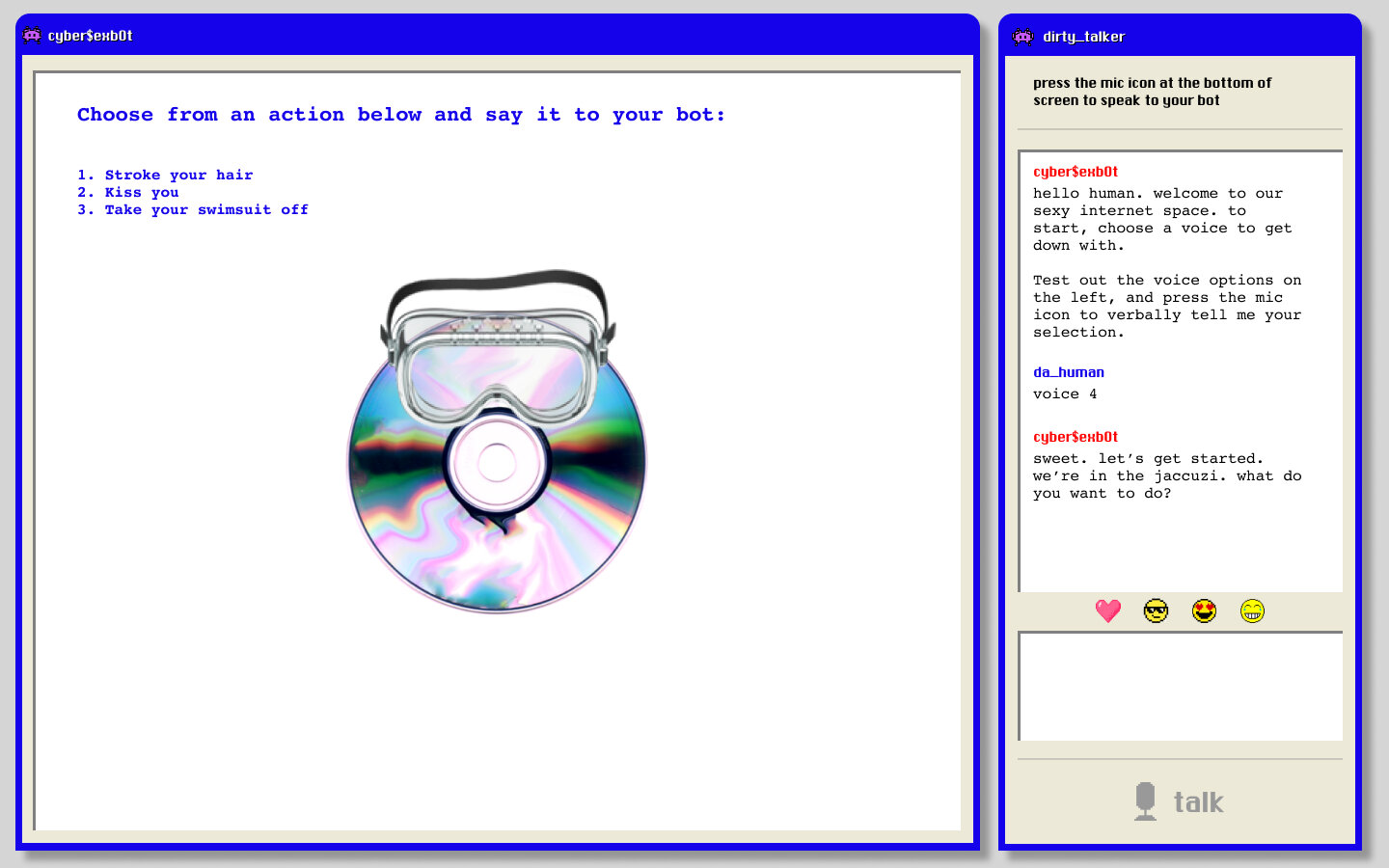Click the second cyber$exb0t username in chat
This screenshot has width=1389, height=868.
coord(1076,437)
